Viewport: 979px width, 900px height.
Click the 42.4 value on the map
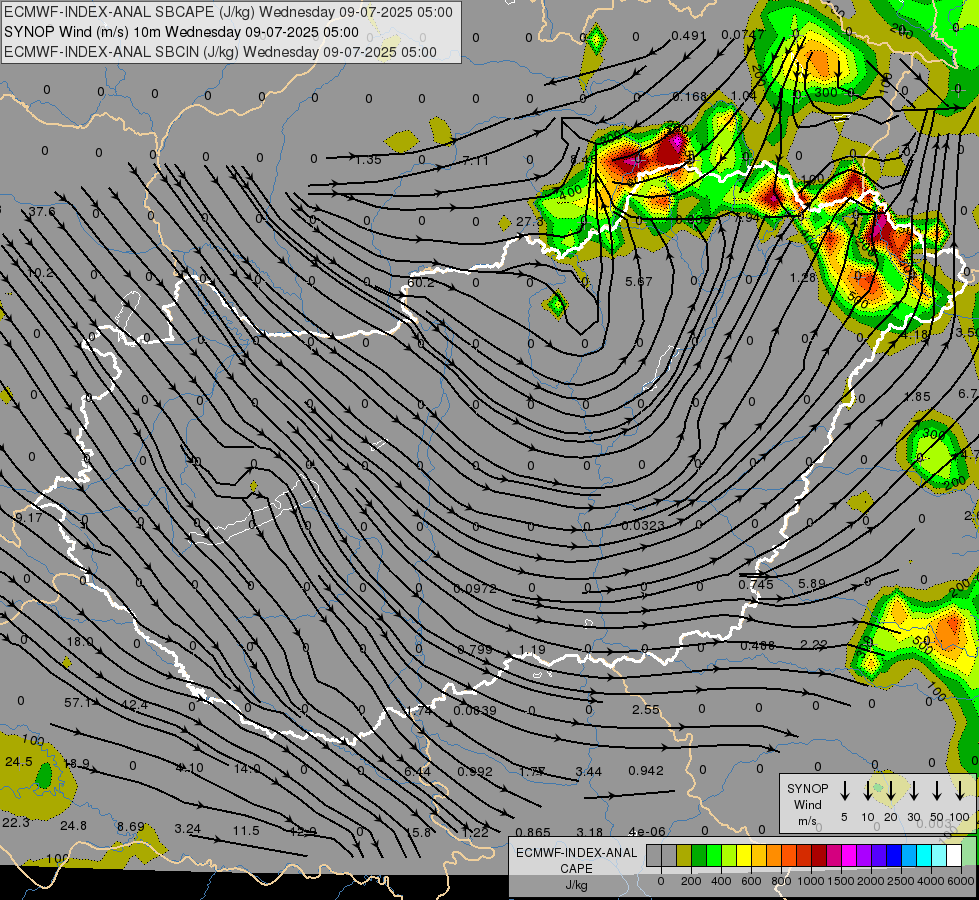pos(134,705)
